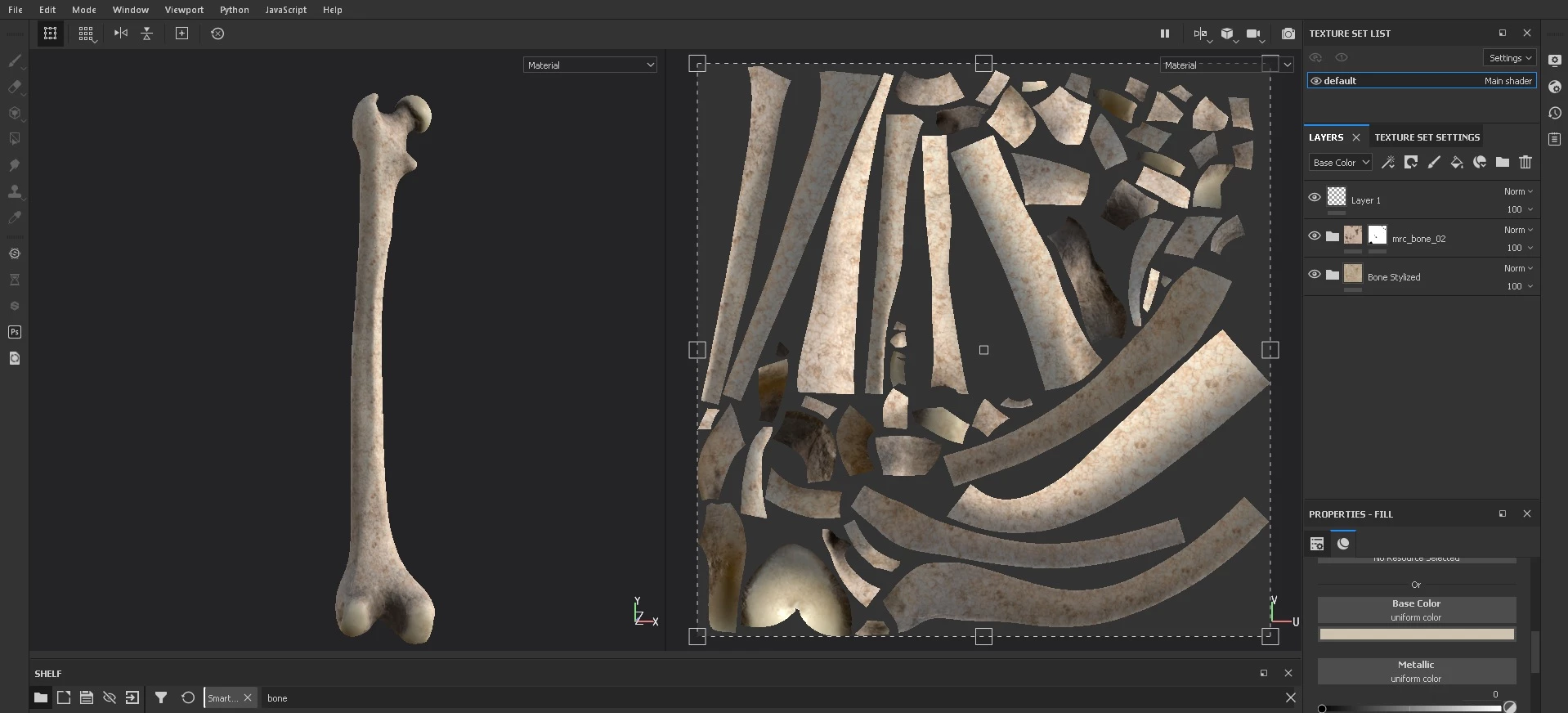1568x713 pixels.
Task: Open the Material tab in Properties Fill
Action: [x=1343, y=544]
